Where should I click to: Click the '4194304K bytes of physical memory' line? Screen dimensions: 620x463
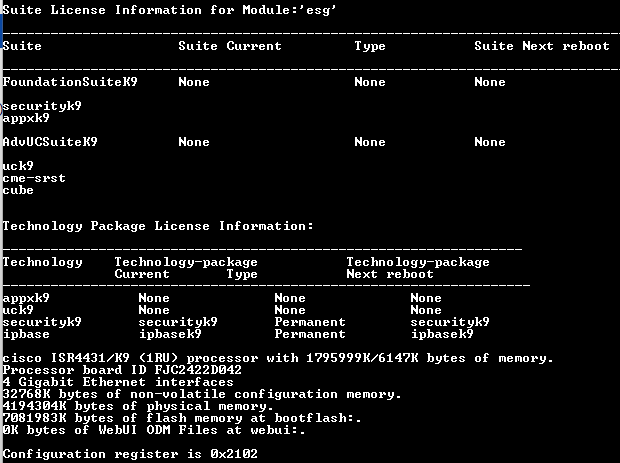[138, 406]
